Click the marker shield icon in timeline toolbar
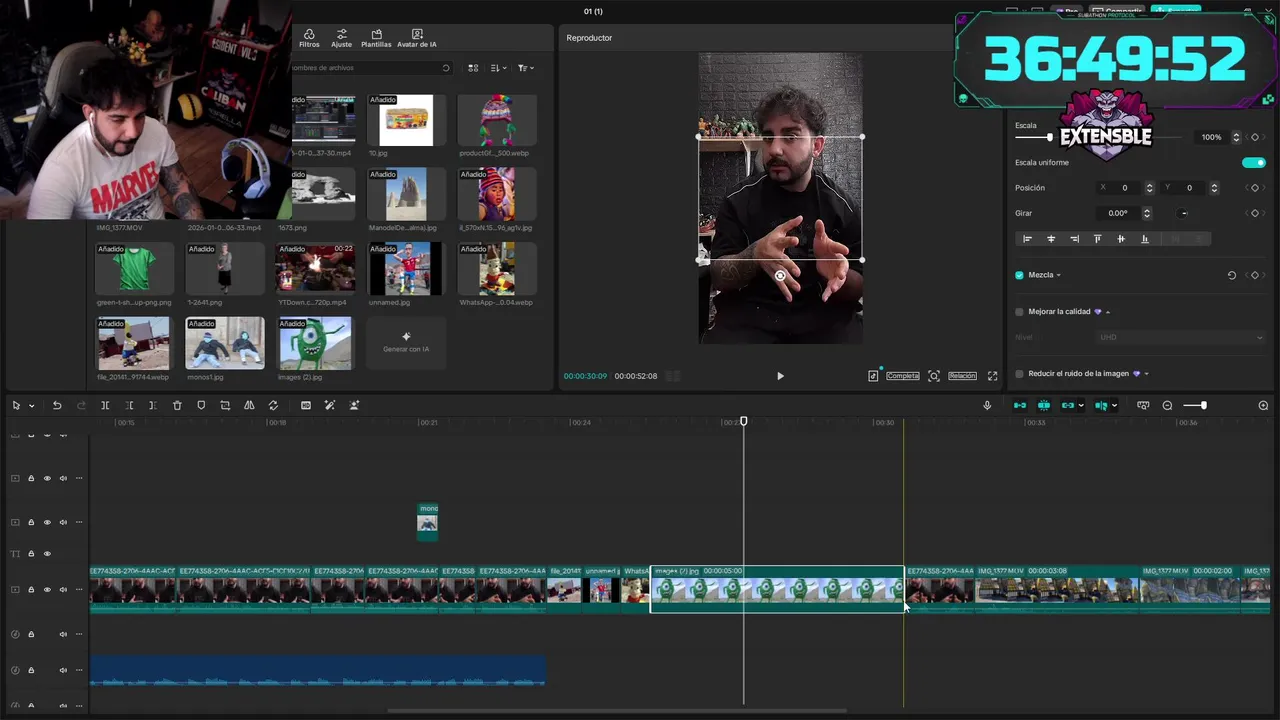The width and height of the screenshot is (1280, 720). click(x=201, y=405)
